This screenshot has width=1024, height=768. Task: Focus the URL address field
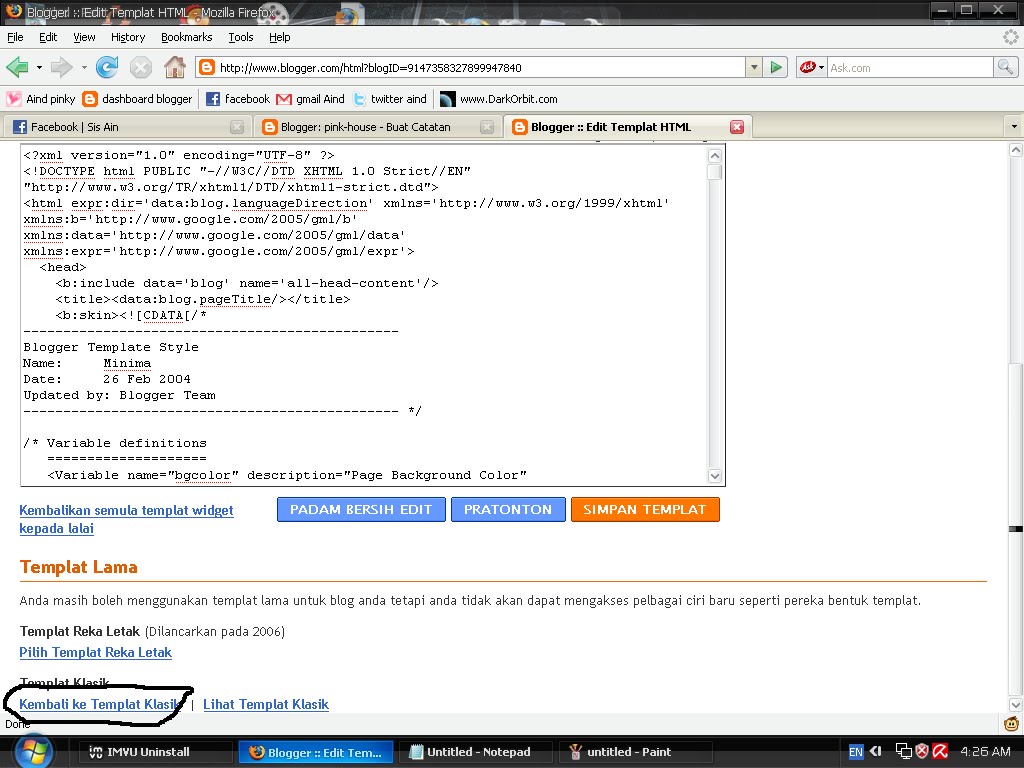pos(480,67)
